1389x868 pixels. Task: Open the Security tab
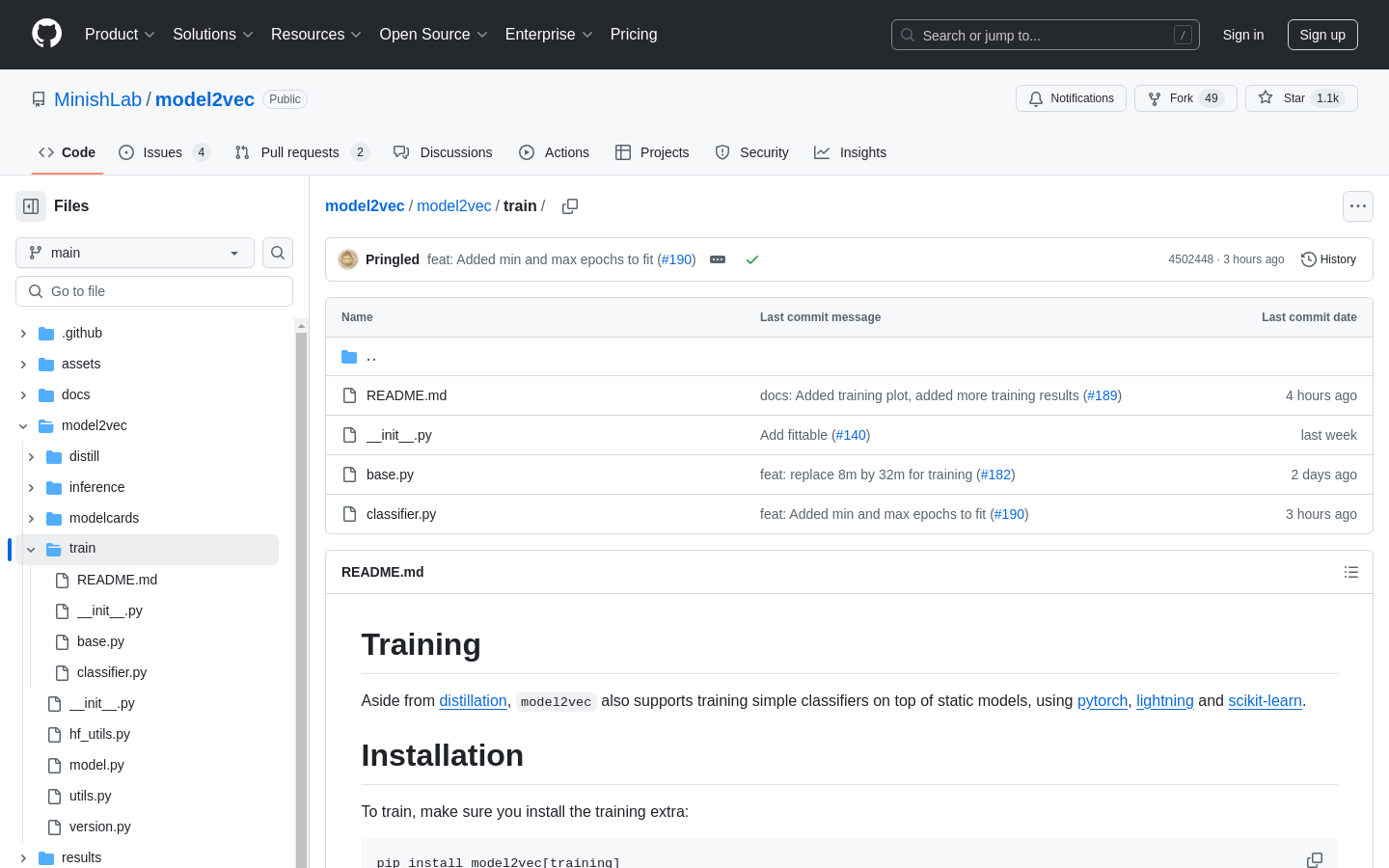click(751, 152)
